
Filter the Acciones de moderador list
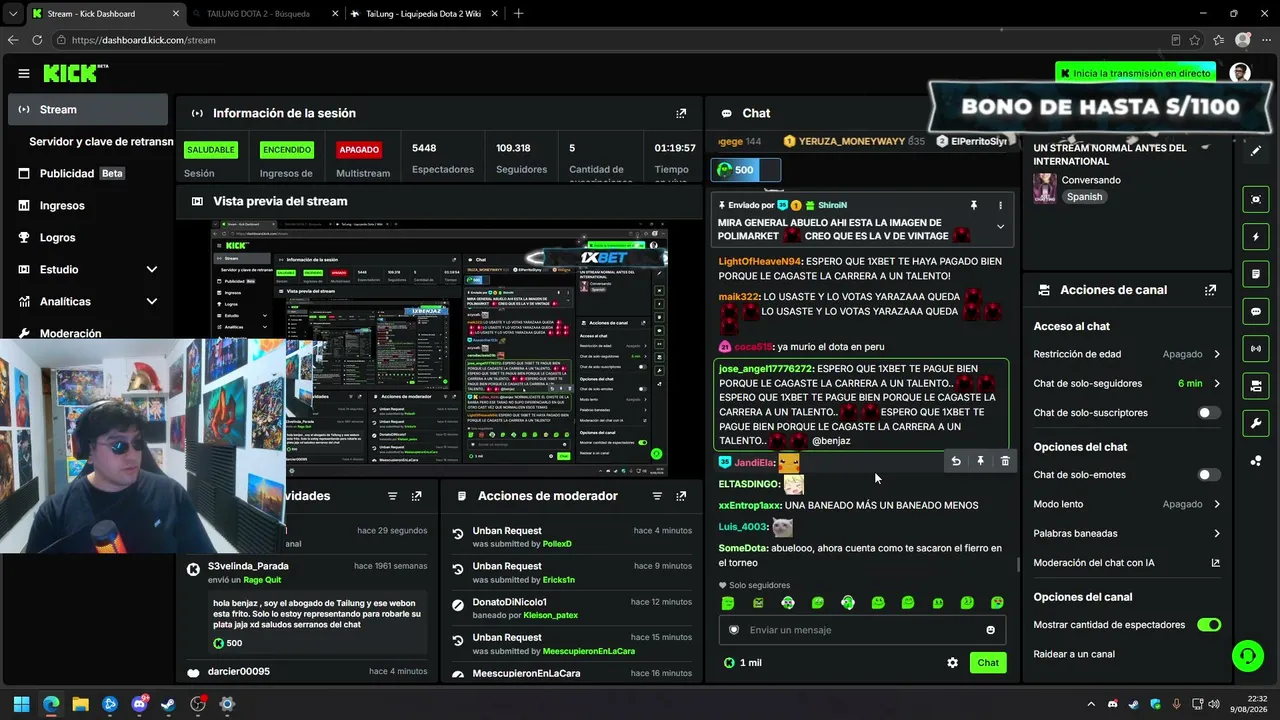pyautogui.click(x=657, y=496)
